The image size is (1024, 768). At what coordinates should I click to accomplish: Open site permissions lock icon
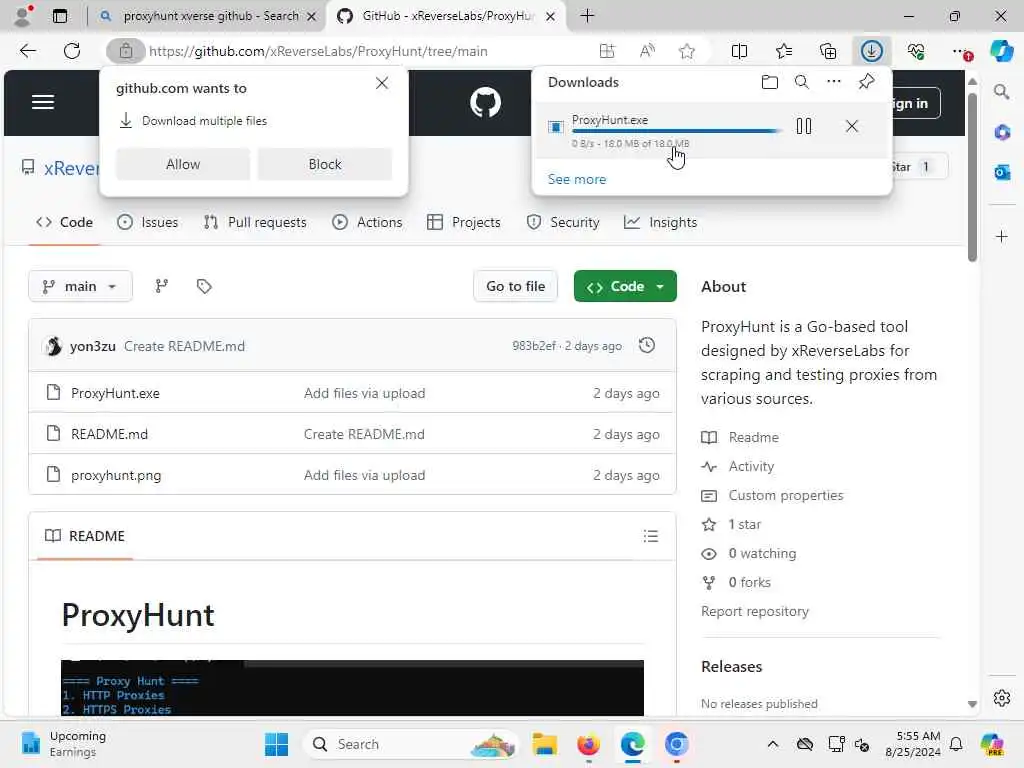[125, 51]
